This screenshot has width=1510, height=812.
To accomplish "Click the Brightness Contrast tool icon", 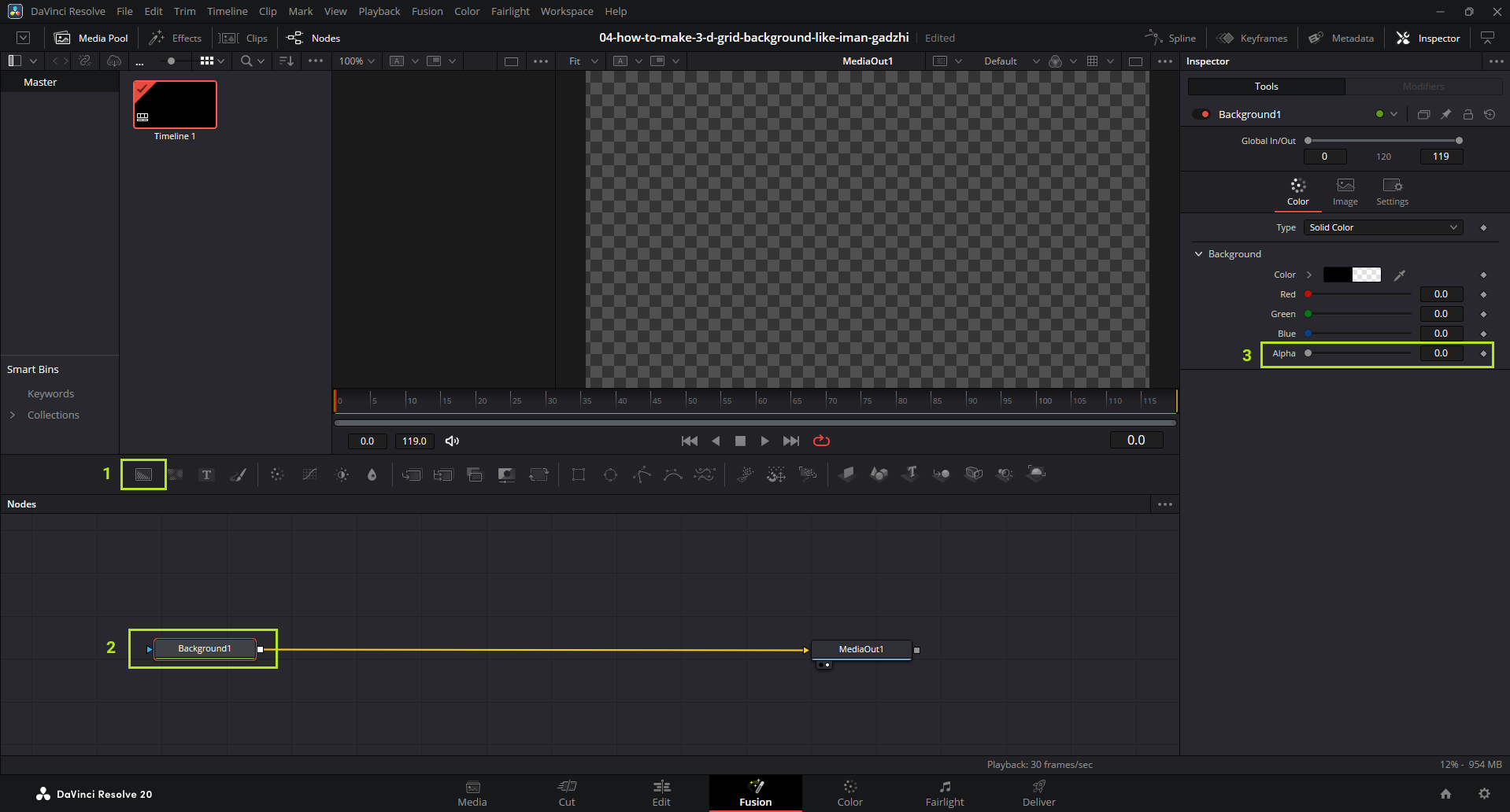I will point(342,474).
